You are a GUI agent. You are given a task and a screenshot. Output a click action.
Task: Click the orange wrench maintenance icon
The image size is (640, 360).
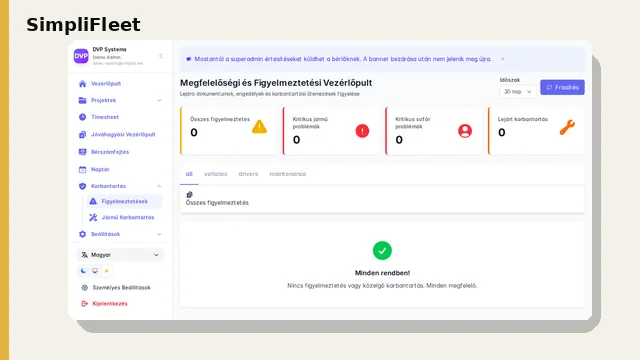click(567, 127)
